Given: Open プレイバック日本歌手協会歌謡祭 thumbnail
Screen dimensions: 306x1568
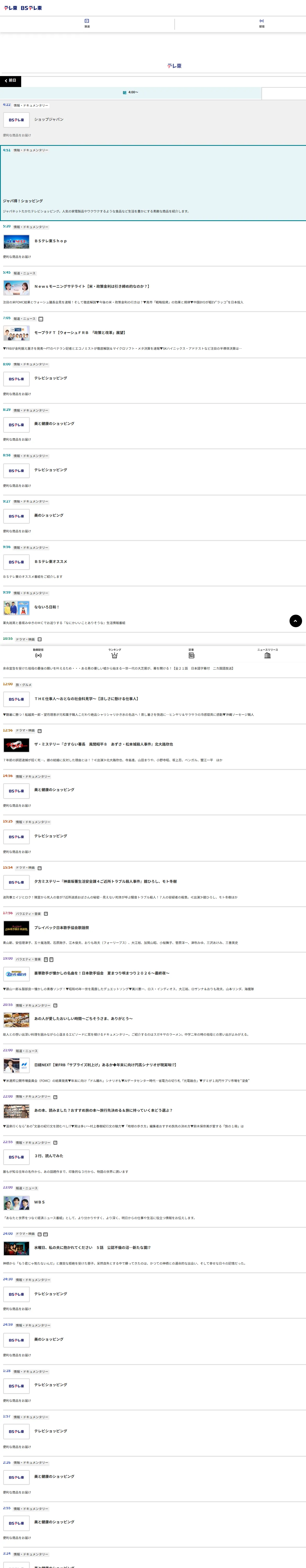Looking at the screenshot, I should coord(16,928).
